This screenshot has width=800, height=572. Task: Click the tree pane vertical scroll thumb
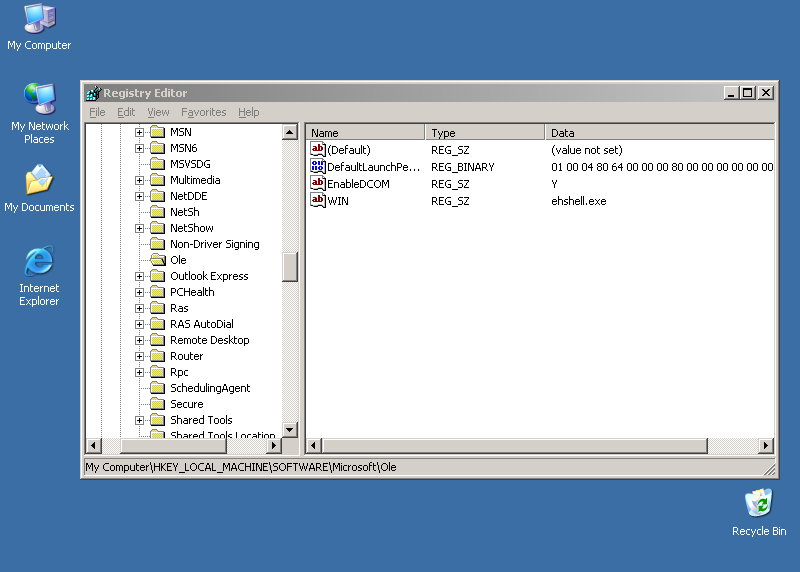290,267
